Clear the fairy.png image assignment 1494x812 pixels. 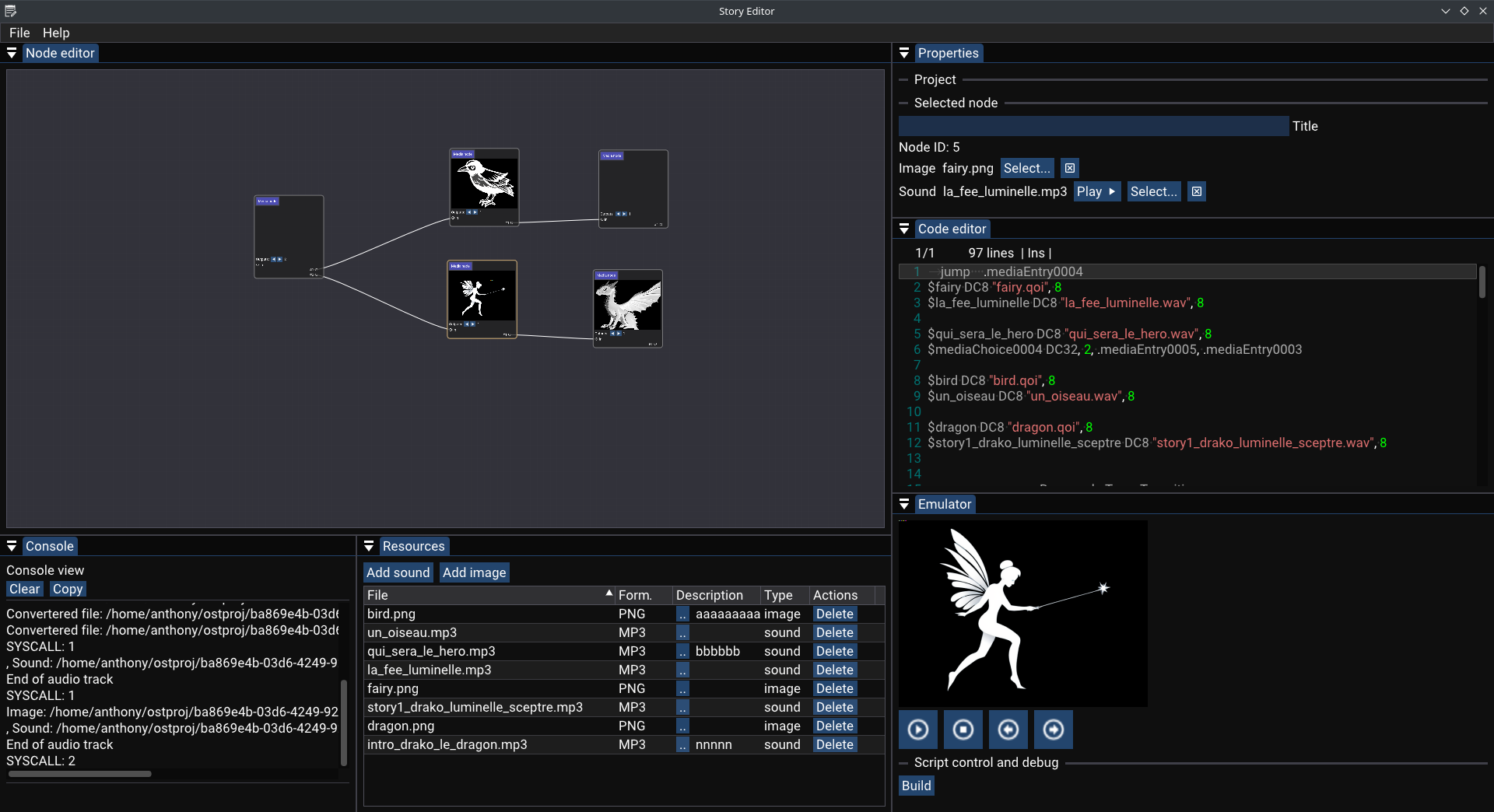tap(1070, 168)
